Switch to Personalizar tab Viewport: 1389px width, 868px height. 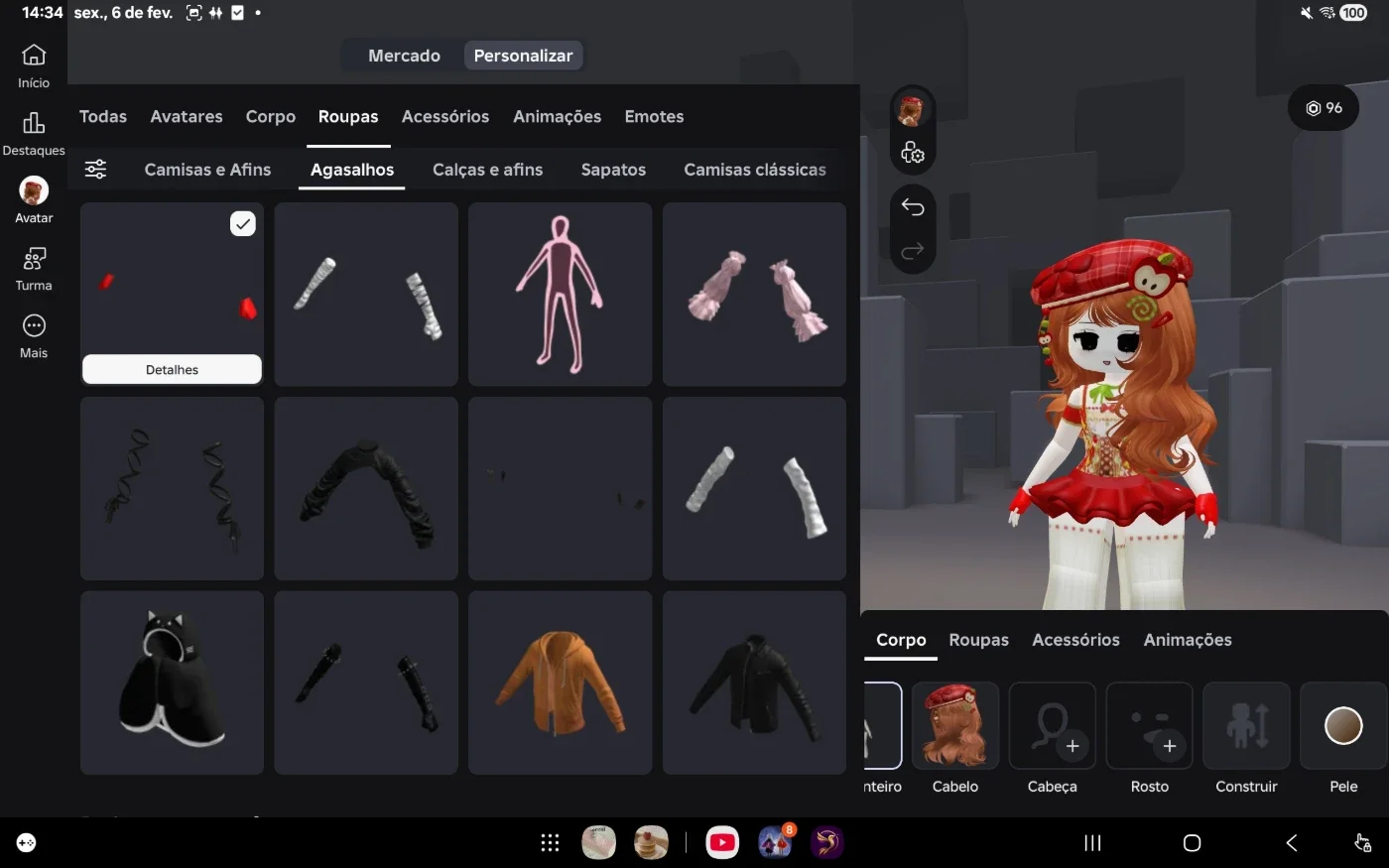coord(523,56)
